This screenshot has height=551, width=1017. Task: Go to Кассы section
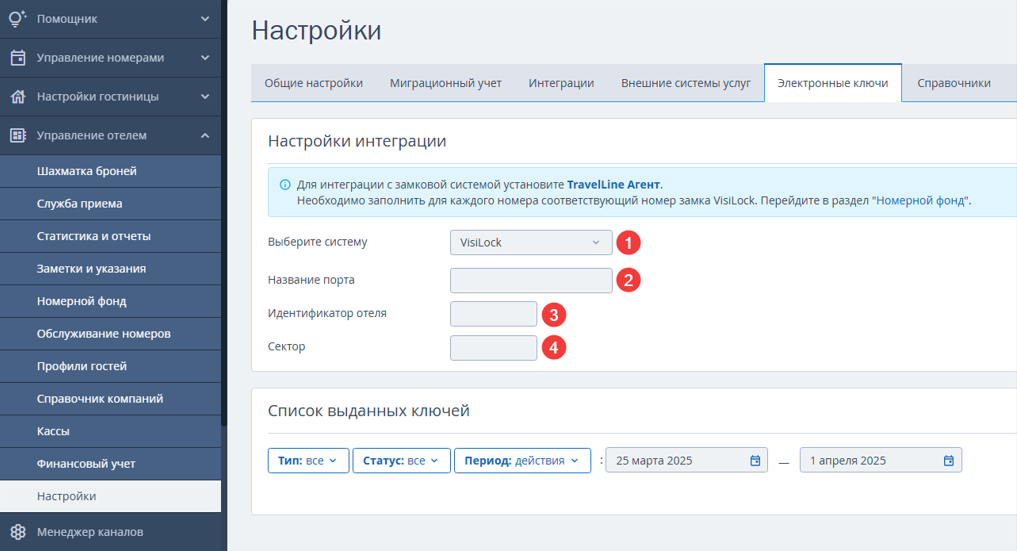(x=110, y=431)
